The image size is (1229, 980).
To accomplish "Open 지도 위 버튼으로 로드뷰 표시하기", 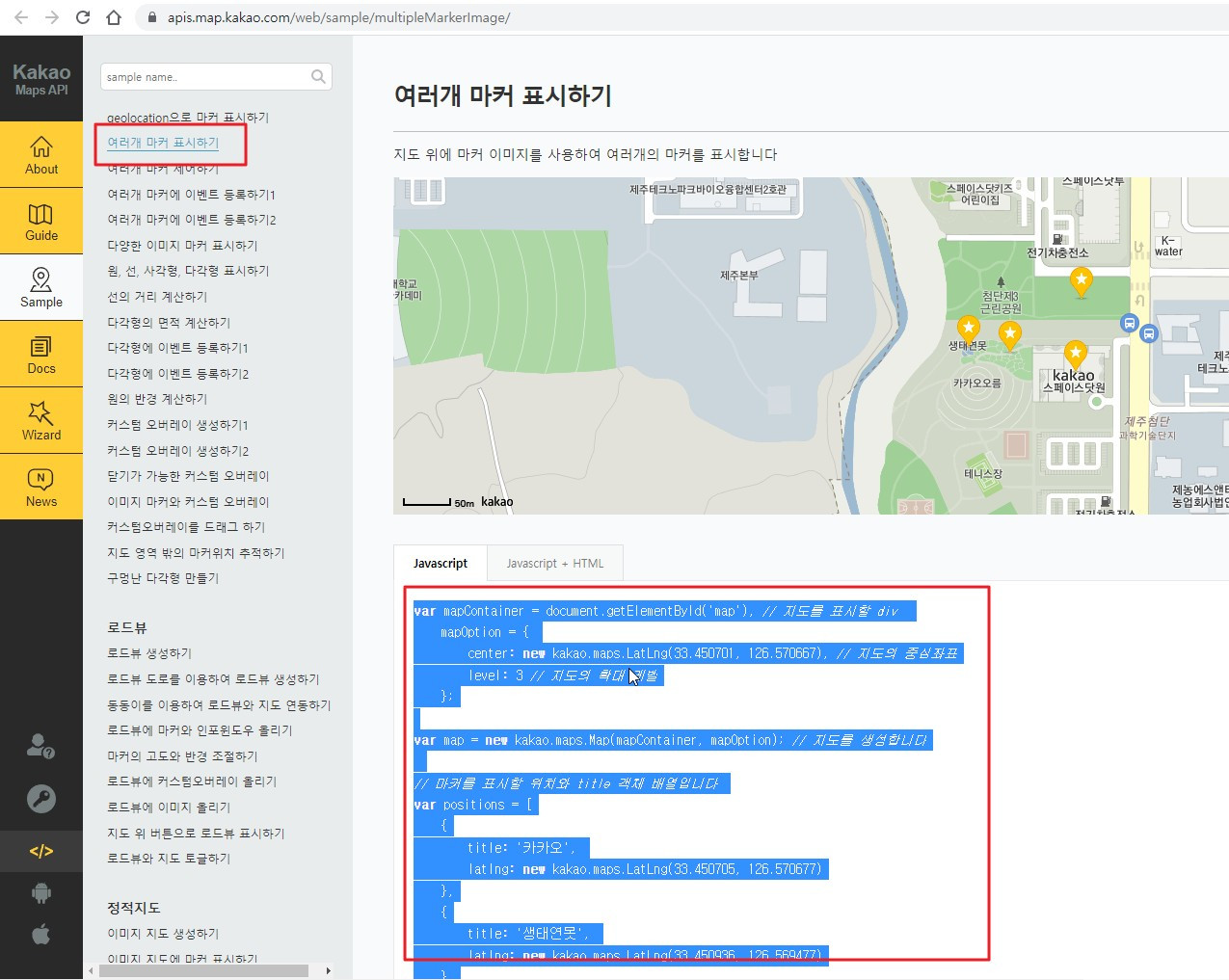I will point(196,834).
